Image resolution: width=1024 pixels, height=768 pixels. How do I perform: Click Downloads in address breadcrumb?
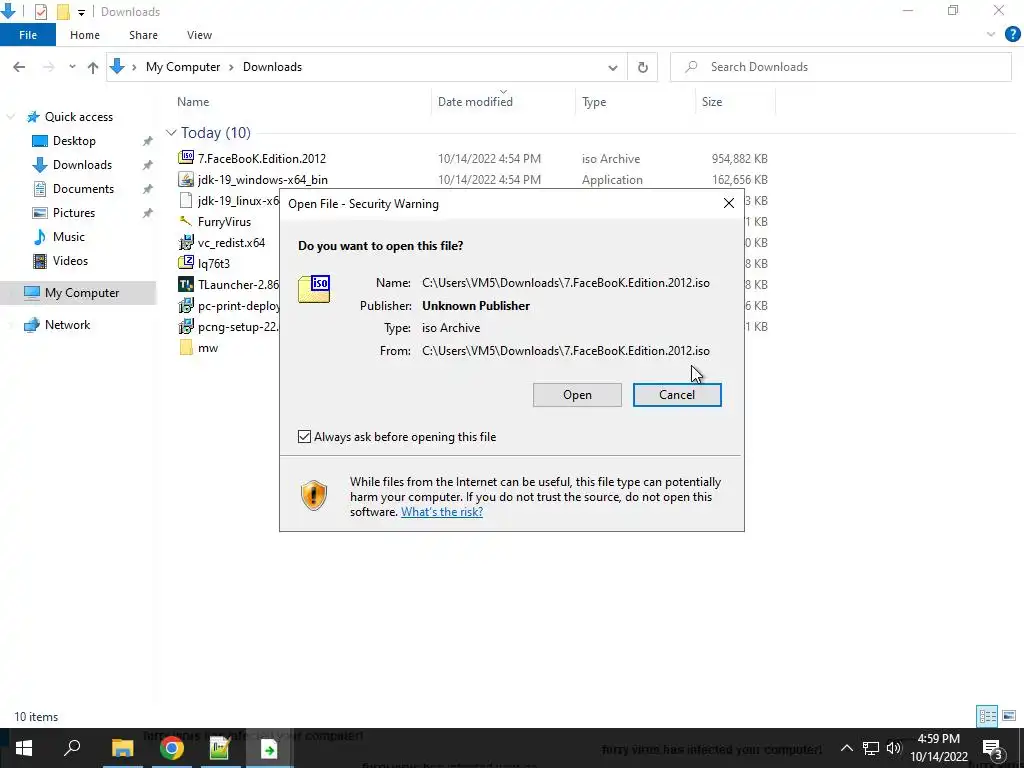click(272, 67)
